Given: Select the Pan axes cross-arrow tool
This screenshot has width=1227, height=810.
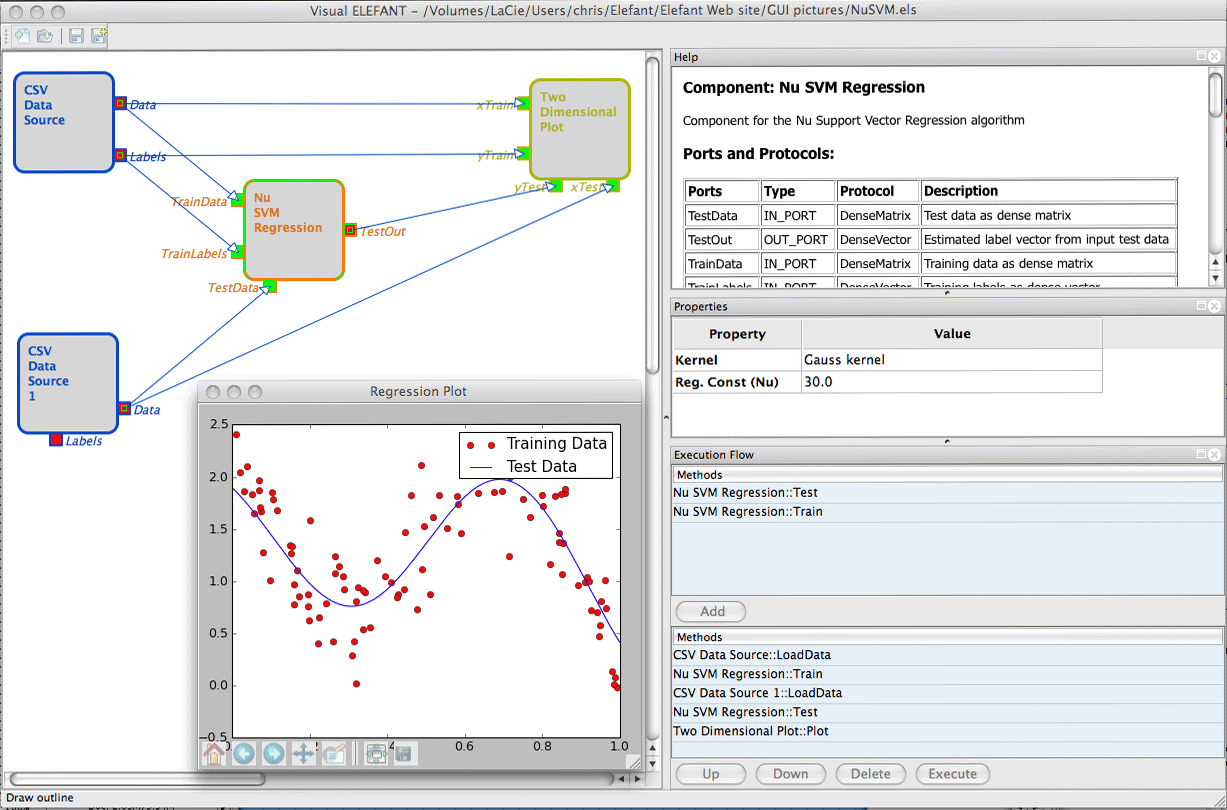Looking at the screenshot, I should [x=304, y=753].
